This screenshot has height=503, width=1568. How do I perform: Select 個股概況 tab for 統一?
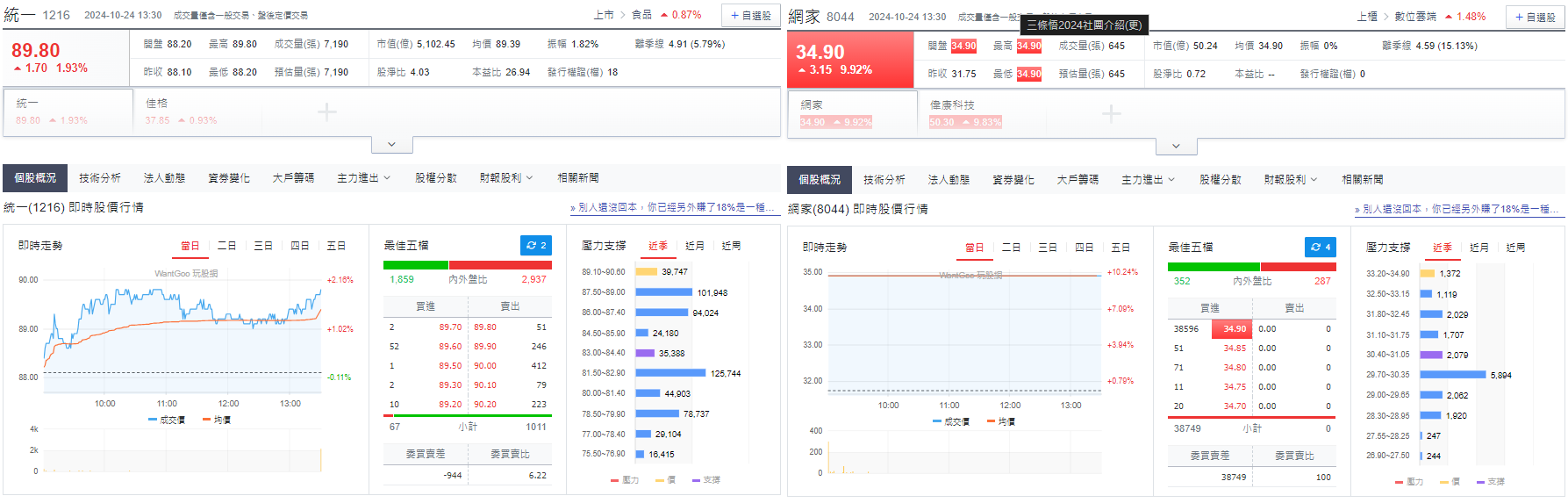point(35,177)
